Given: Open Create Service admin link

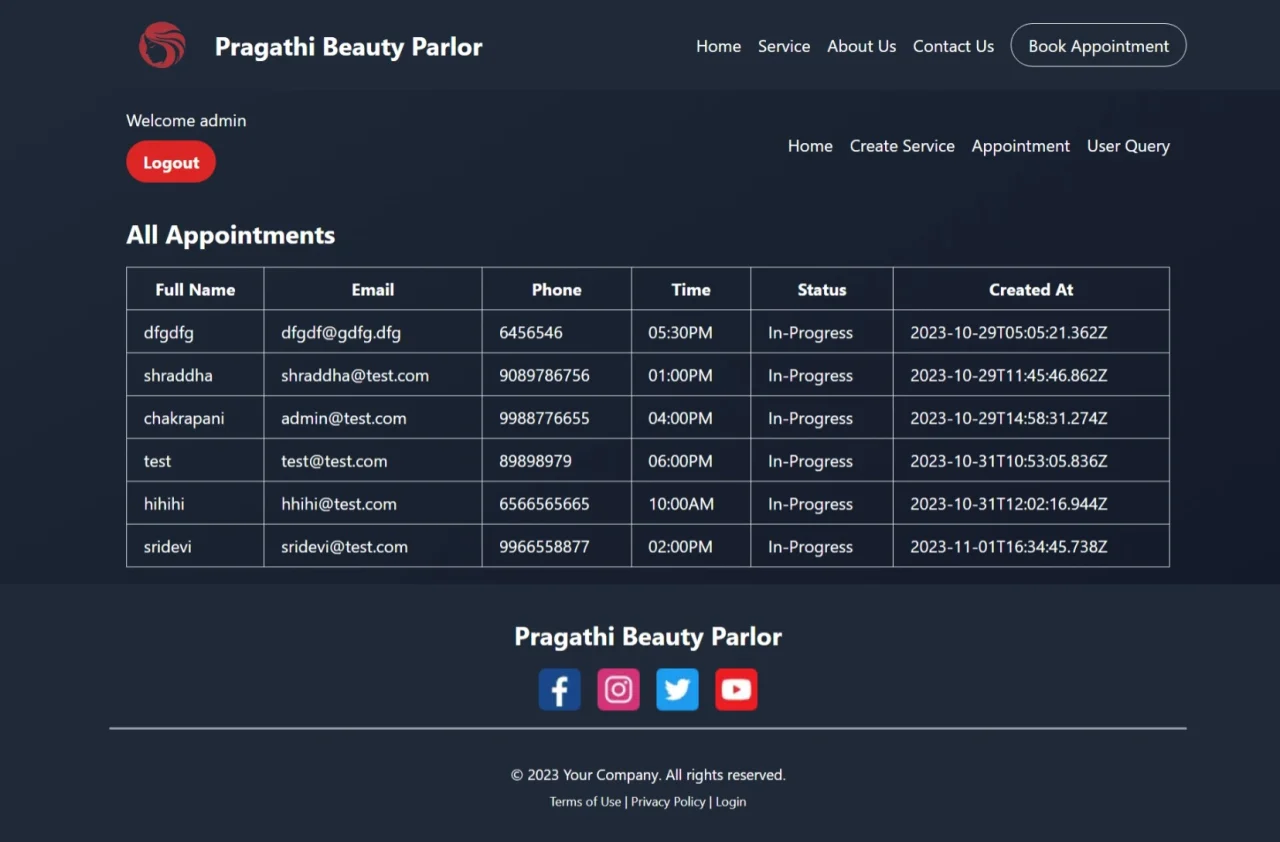Looking at the screenshot, I should [x=902, y=146].
